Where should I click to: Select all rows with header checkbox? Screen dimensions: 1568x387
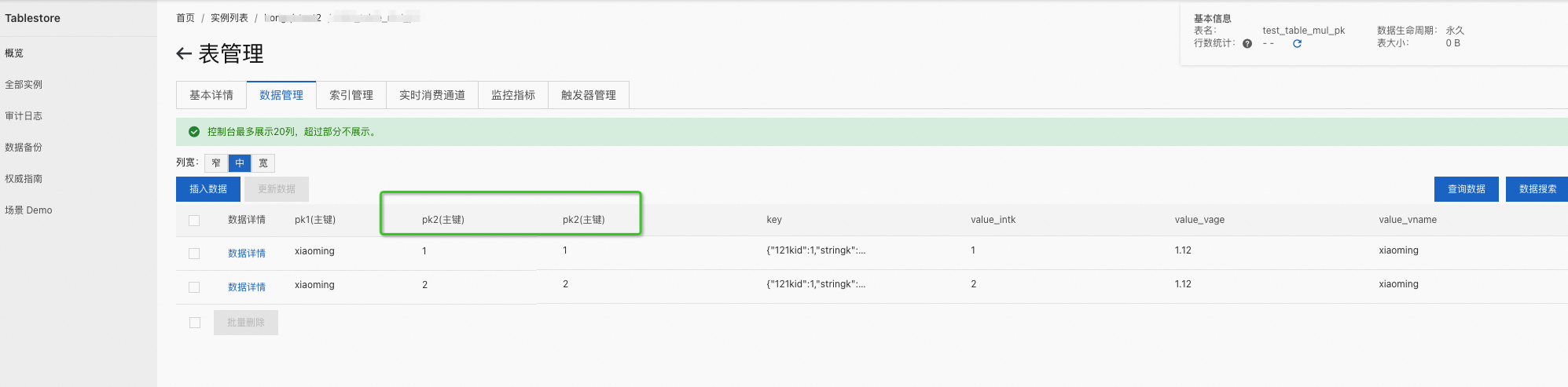[x=194, y=221]
